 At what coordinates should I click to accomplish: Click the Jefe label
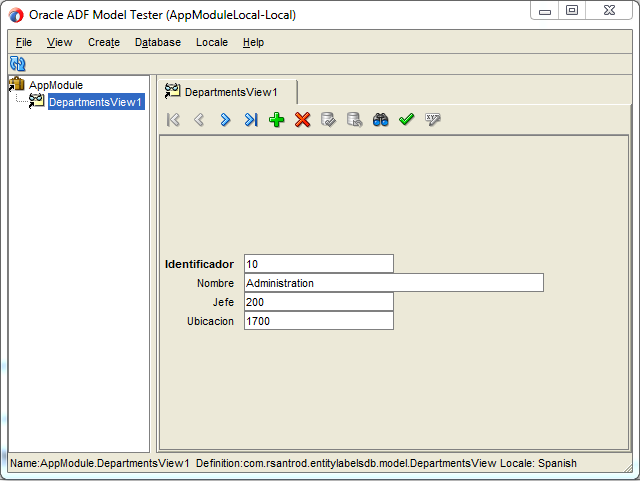pyautogui.click(x=223, y=302)
